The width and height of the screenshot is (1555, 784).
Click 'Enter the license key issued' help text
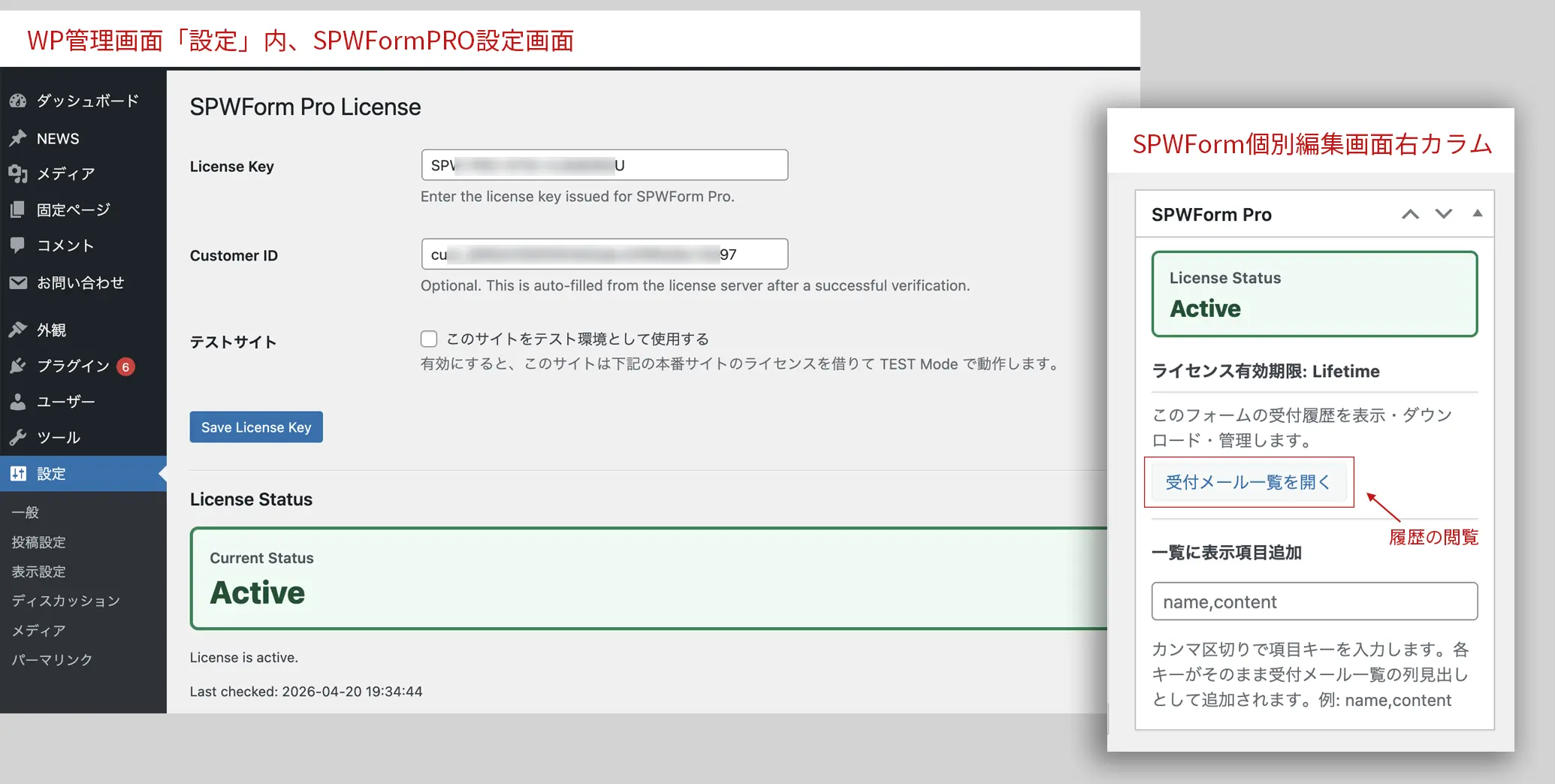pyautogui.click(x=578, y=196)
